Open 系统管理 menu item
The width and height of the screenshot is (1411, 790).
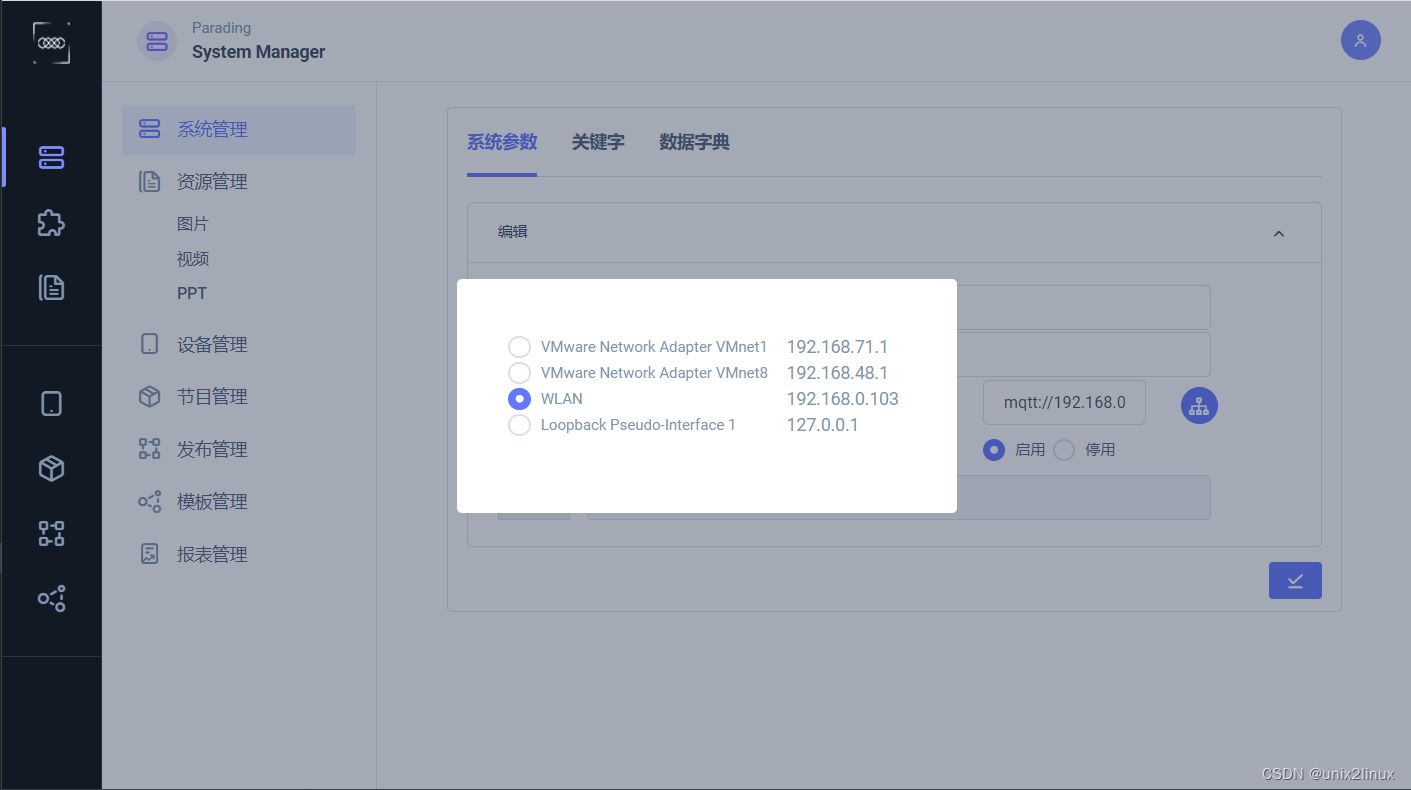pyautogui.click(x=239, y=130)
